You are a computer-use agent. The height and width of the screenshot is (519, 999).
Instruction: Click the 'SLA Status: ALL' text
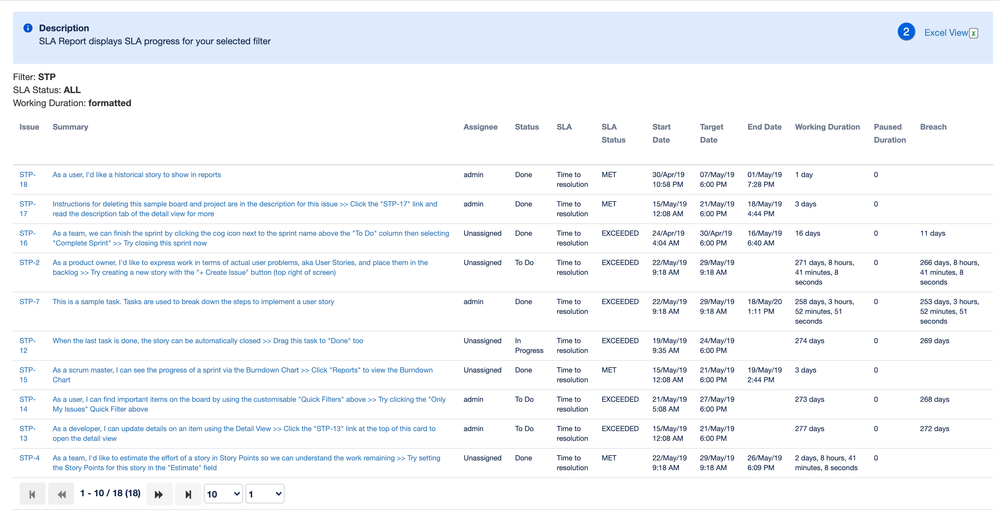47,90
